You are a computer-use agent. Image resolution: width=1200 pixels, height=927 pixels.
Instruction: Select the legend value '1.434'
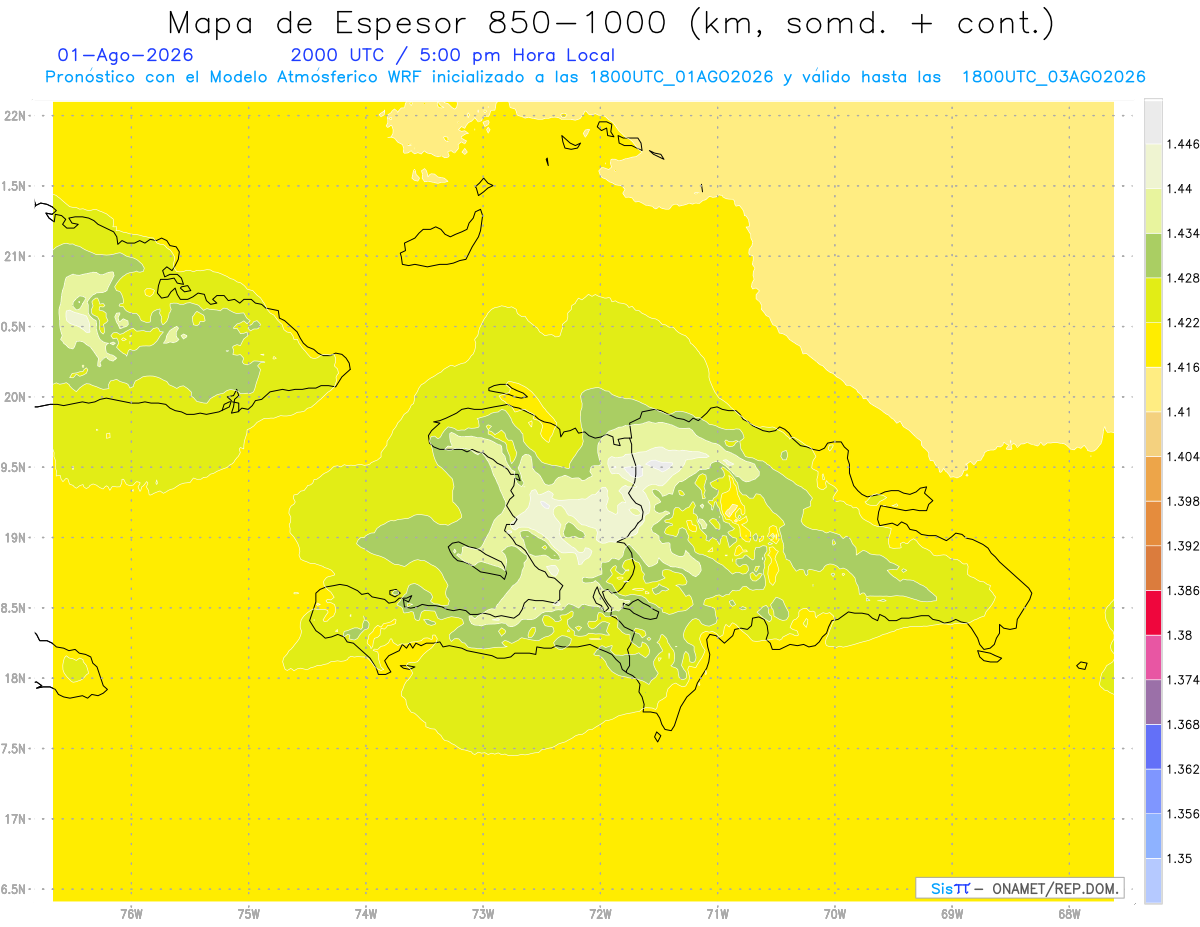pos(1183,233)
